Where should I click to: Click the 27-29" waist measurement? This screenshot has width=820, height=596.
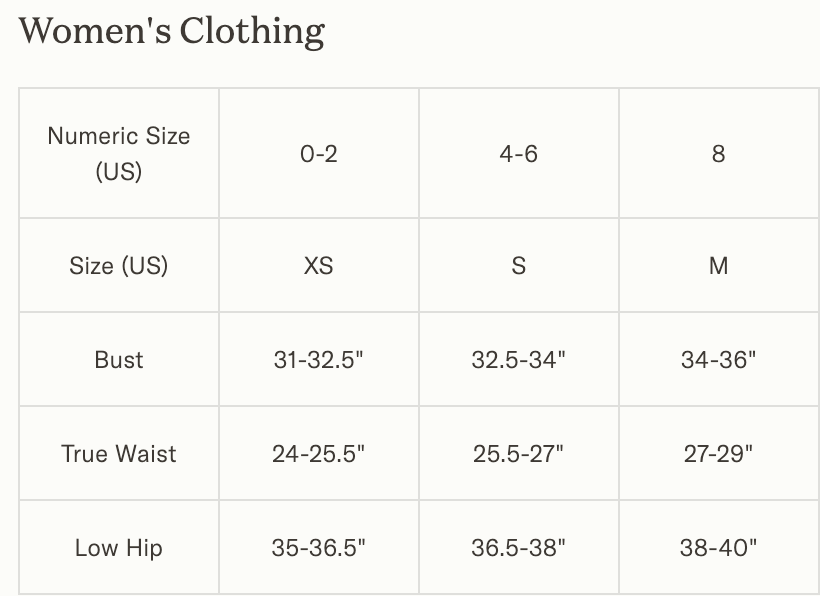(x=718, y=454)
